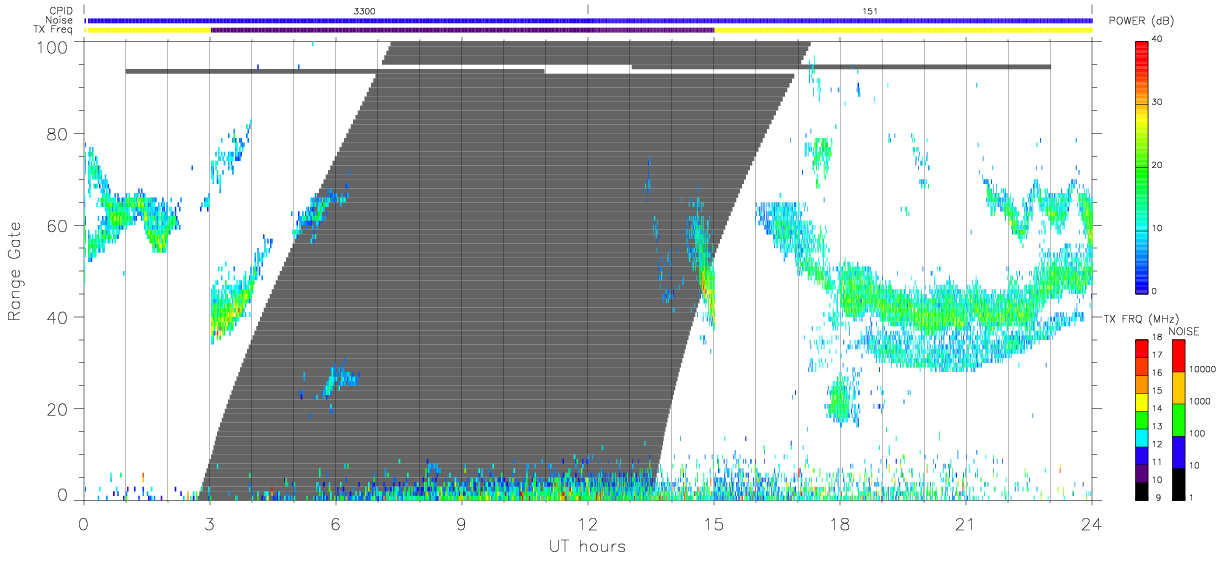The width and height of the screenshot is (1228, 567).
Task: Click the red 17-18 MHz swatch in the TX FRQ legend
Action: (x=1142, y=348)
